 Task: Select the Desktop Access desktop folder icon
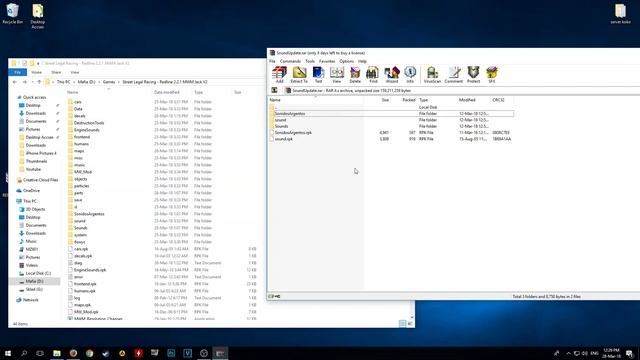click(x=38, y=16)
